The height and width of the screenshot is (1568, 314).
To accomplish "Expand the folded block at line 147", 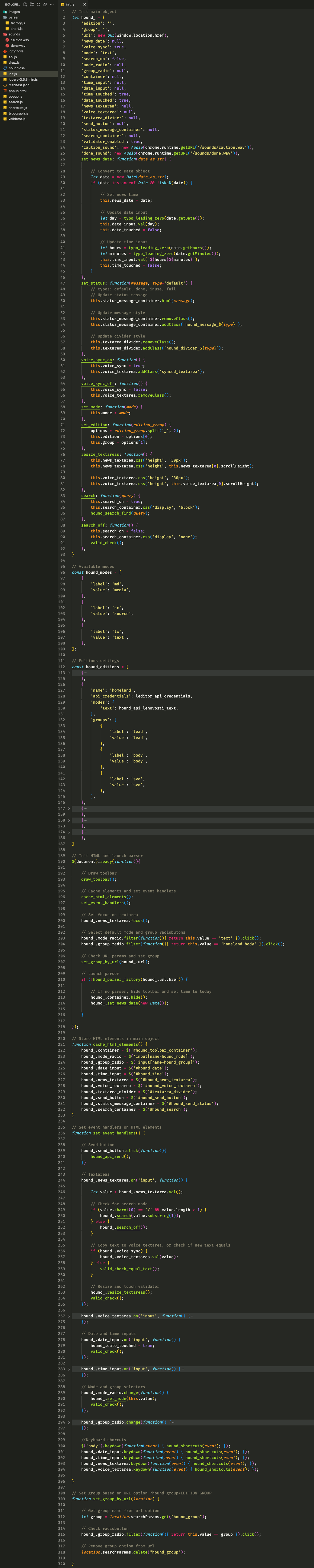I will pyautogui.click(x=69, y=808).
